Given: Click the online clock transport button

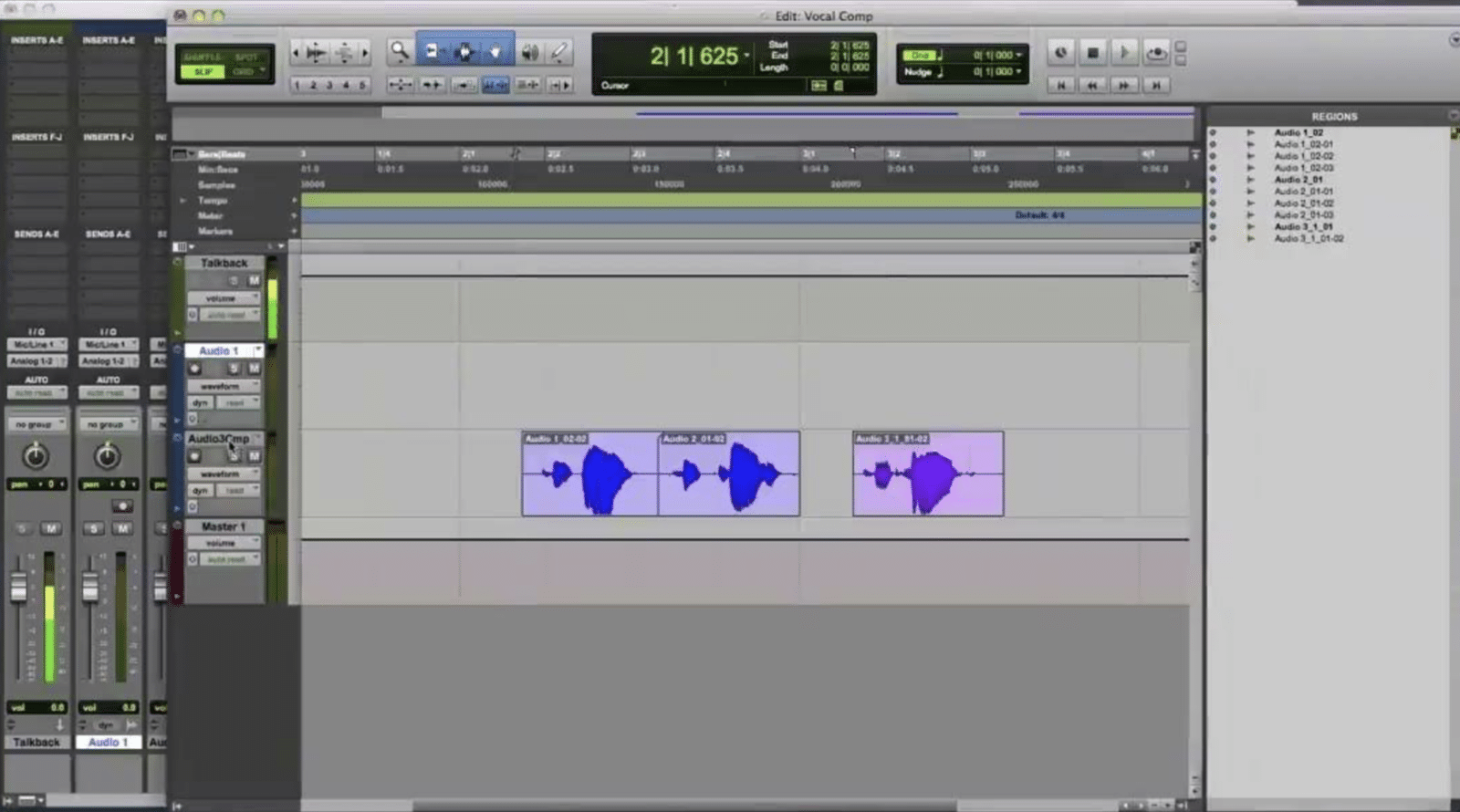Looking at the screenshot, I should click(x=1060, y=53).
